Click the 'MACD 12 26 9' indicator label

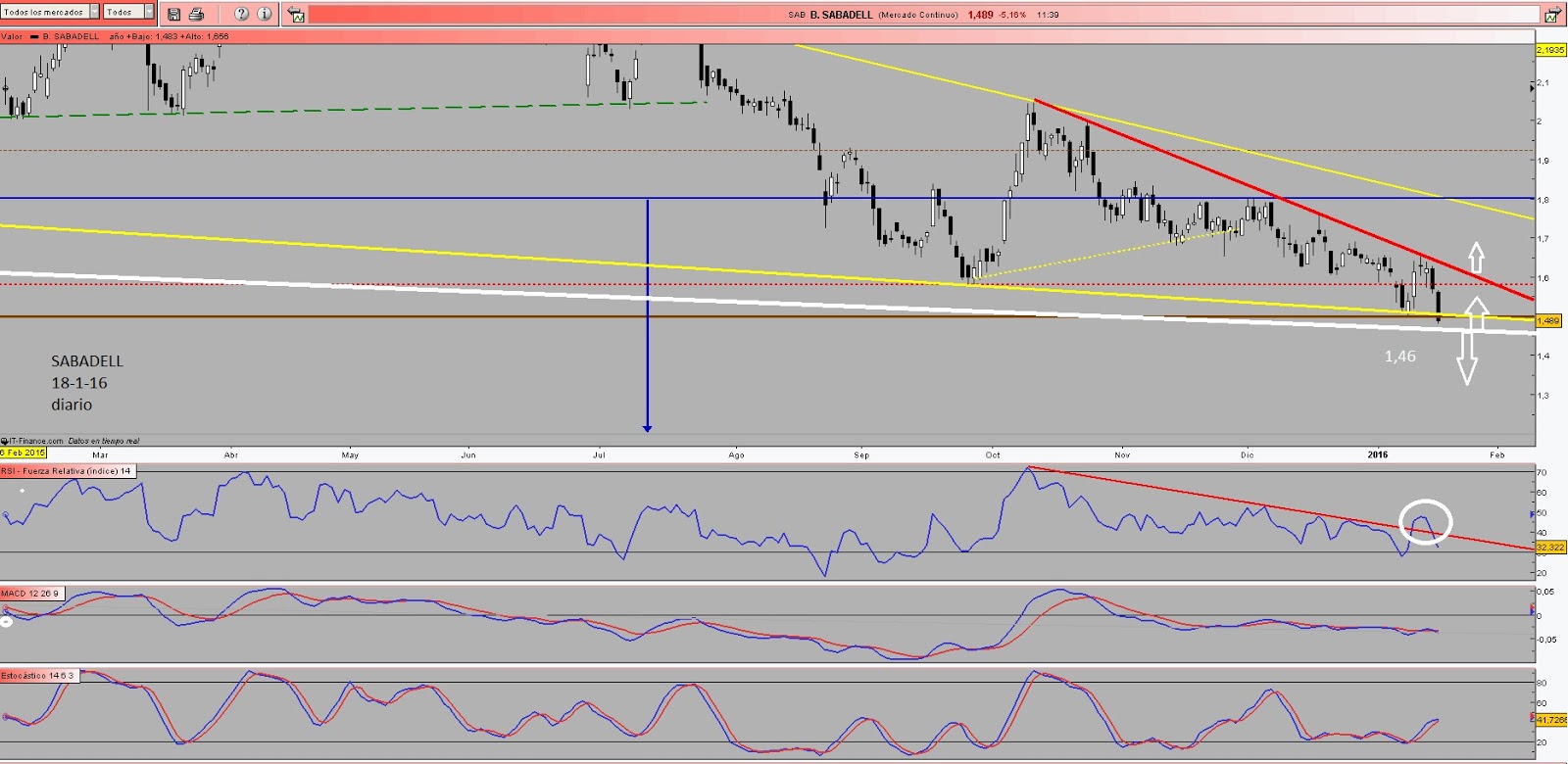[x=31, y=593]
